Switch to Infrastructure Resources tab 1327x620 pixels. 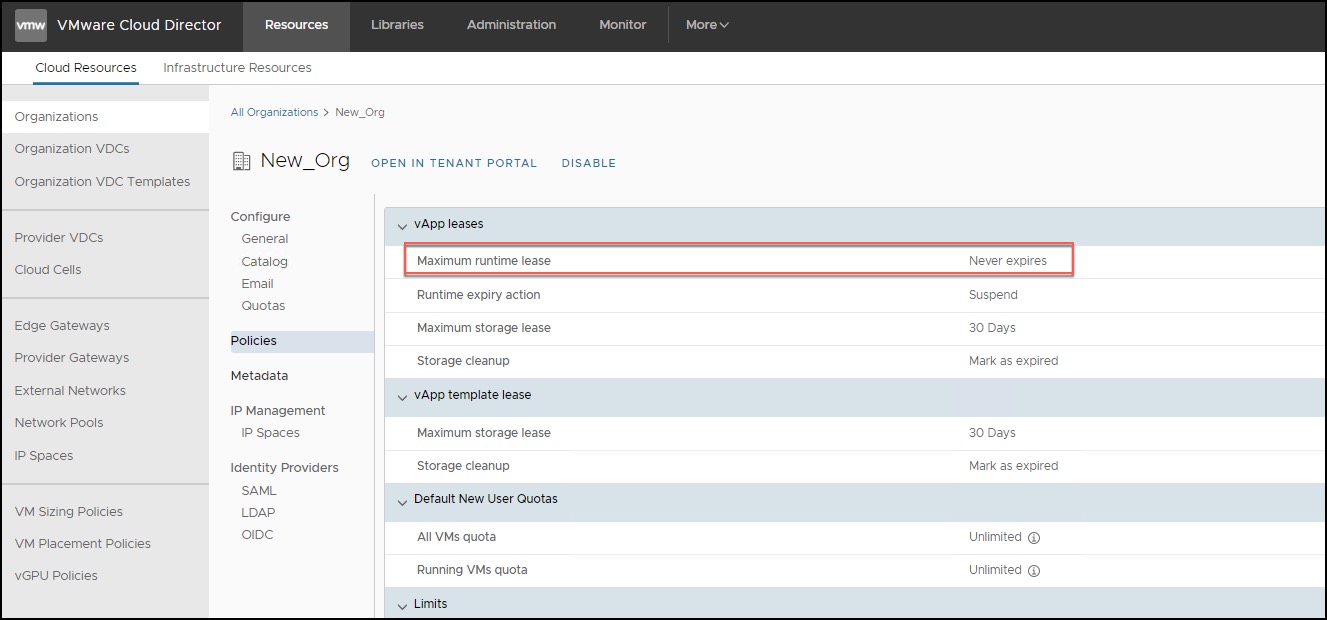[237, 68]
